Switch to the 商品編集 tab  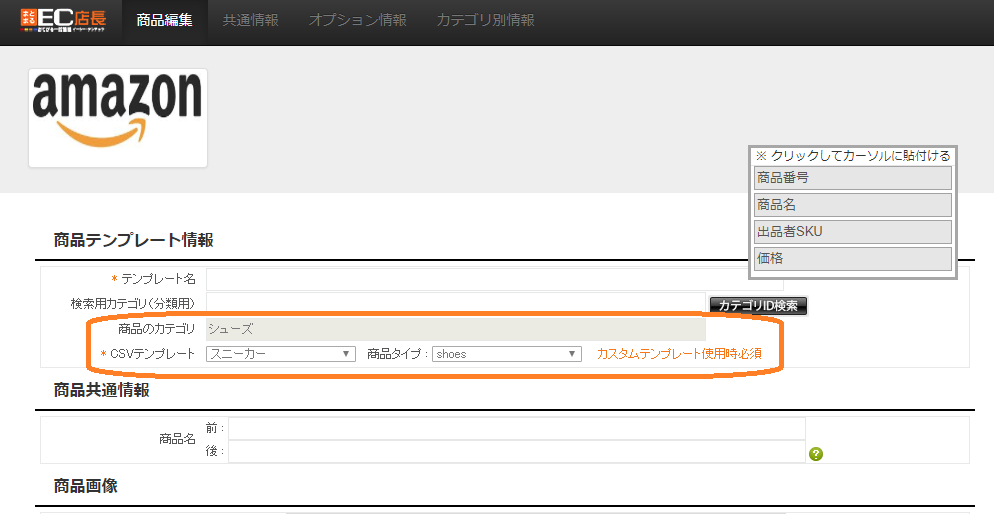[165, 21]
